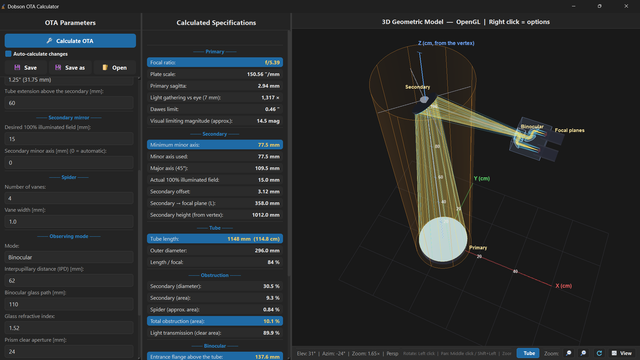
Task: Click the Outer diameter row
Action: pos(215,251)
